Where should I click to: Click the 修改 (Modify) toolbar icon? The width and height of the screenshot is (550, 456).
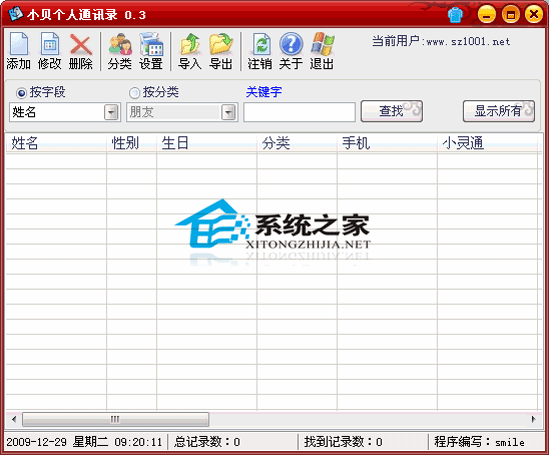[x=49, y=51]
